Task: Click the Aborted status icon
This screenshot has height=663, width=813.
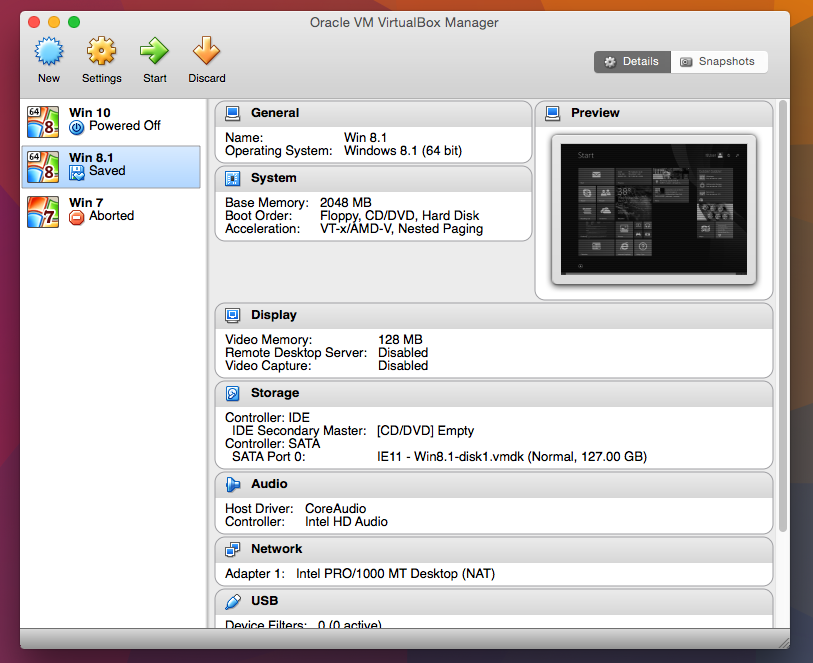Action: pos(76,217)
